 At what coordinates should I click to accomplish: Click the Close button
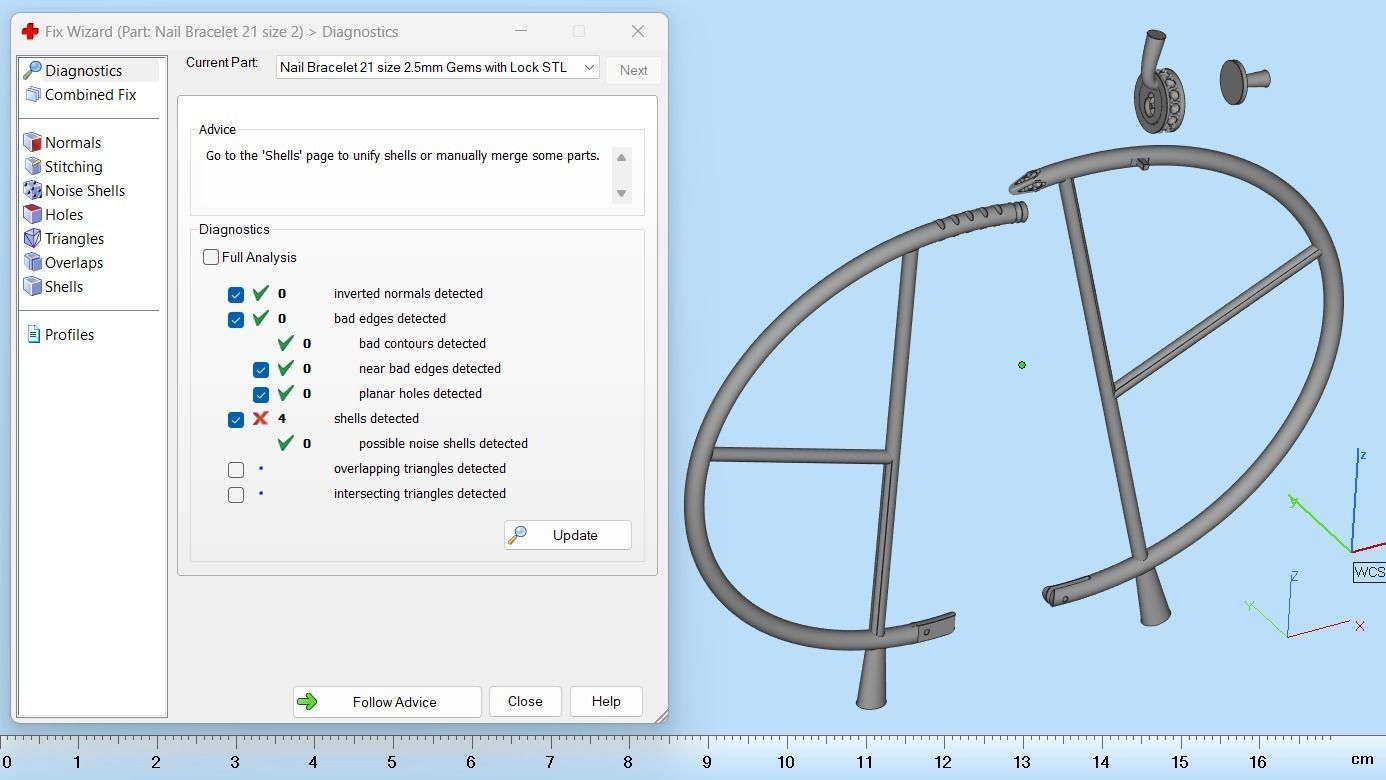pos(525,701)
